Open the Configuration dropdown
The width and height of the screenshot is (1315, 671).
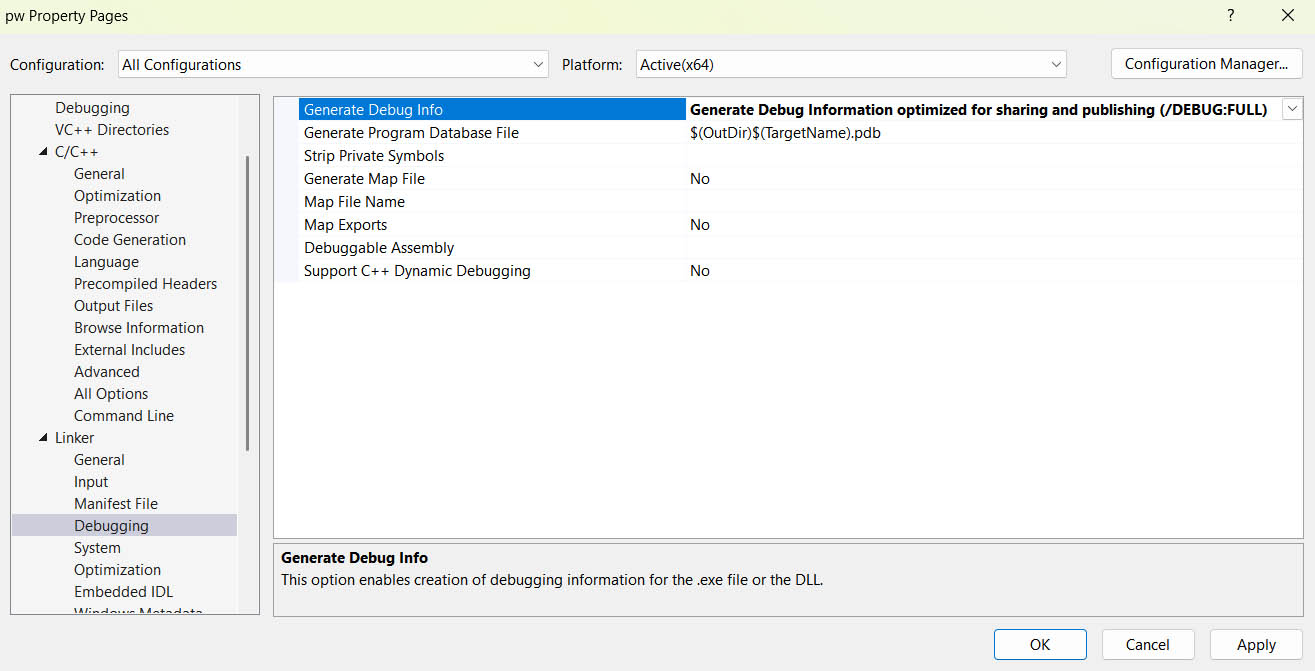click(x=333, y=64)
